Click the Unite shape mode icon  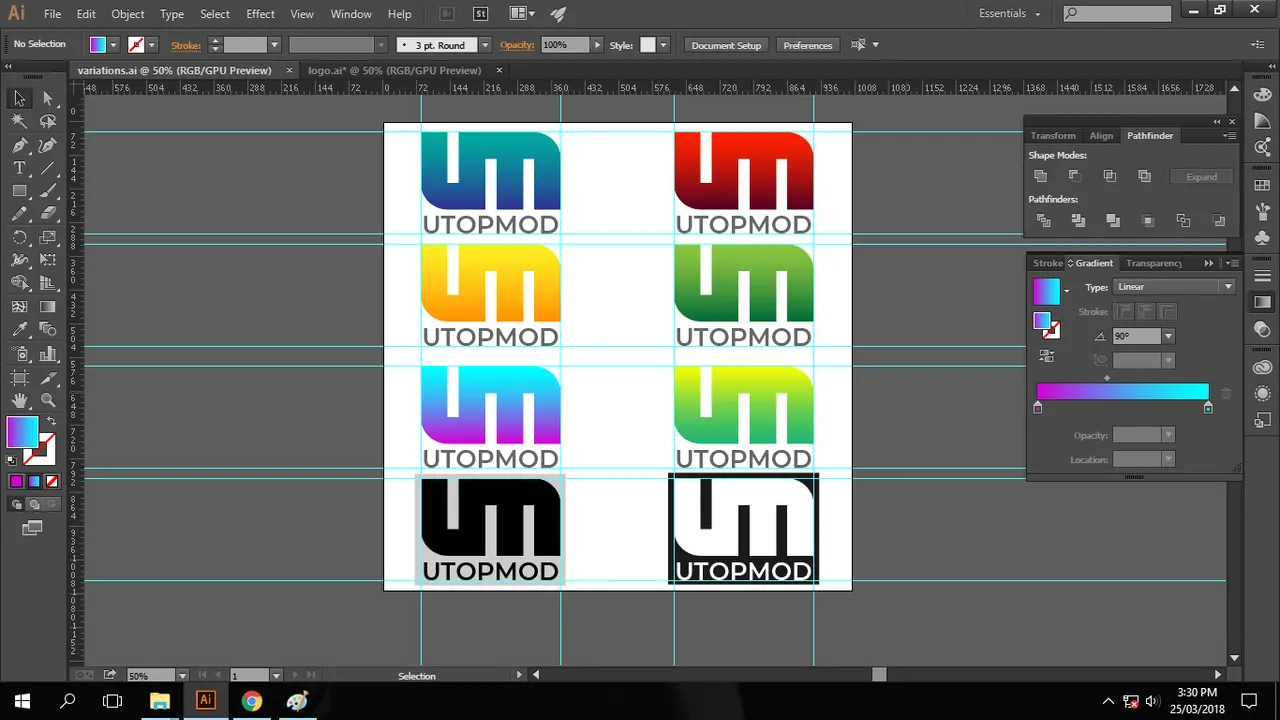1040,176
